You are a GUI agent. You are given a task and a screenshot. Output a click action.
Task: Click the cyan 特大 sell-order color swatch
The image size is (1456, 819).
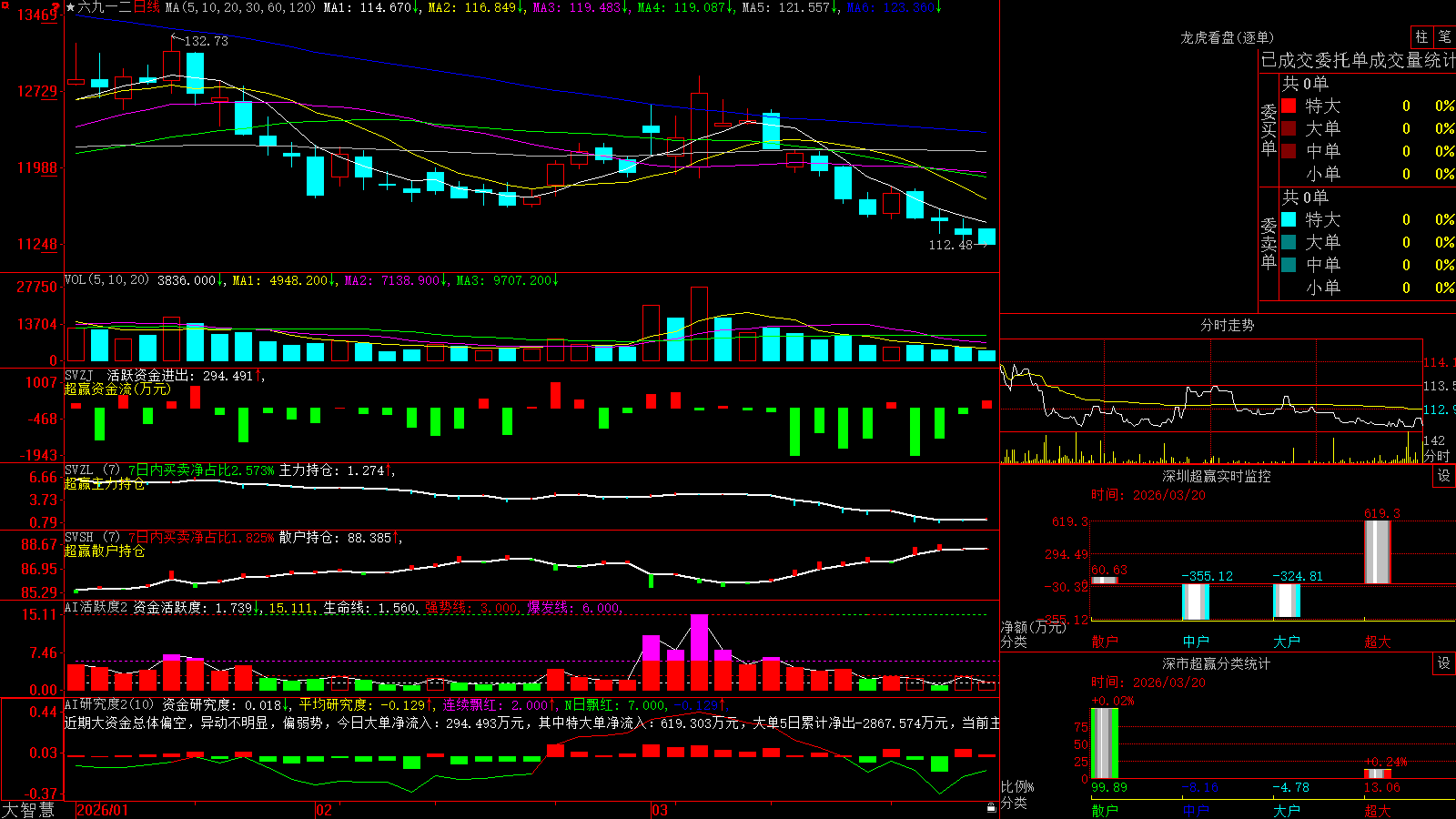click(x=1289, y=219)
